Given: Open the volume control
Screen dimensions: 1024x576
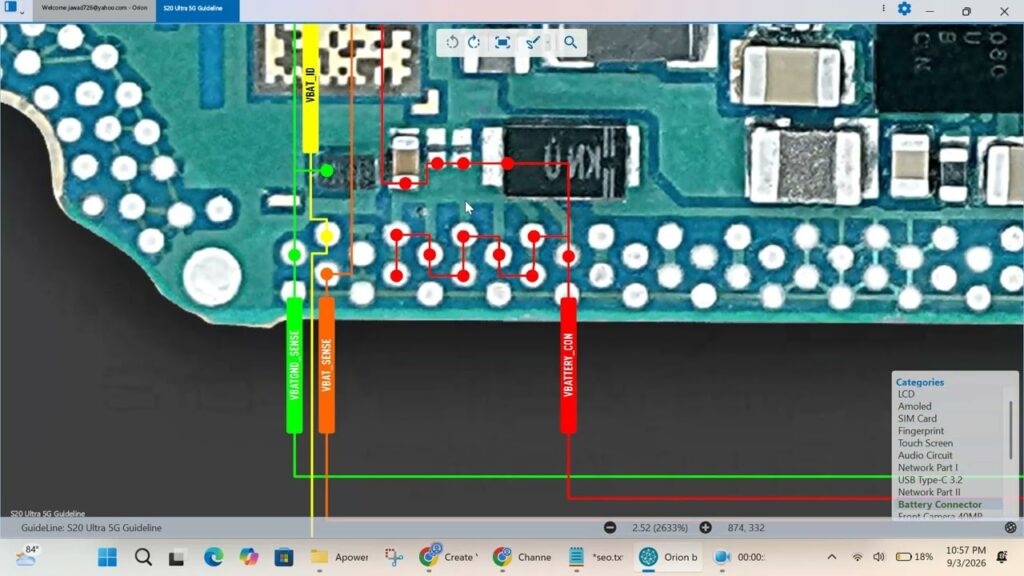Looking at the screenshot, I should click(879, 557).
